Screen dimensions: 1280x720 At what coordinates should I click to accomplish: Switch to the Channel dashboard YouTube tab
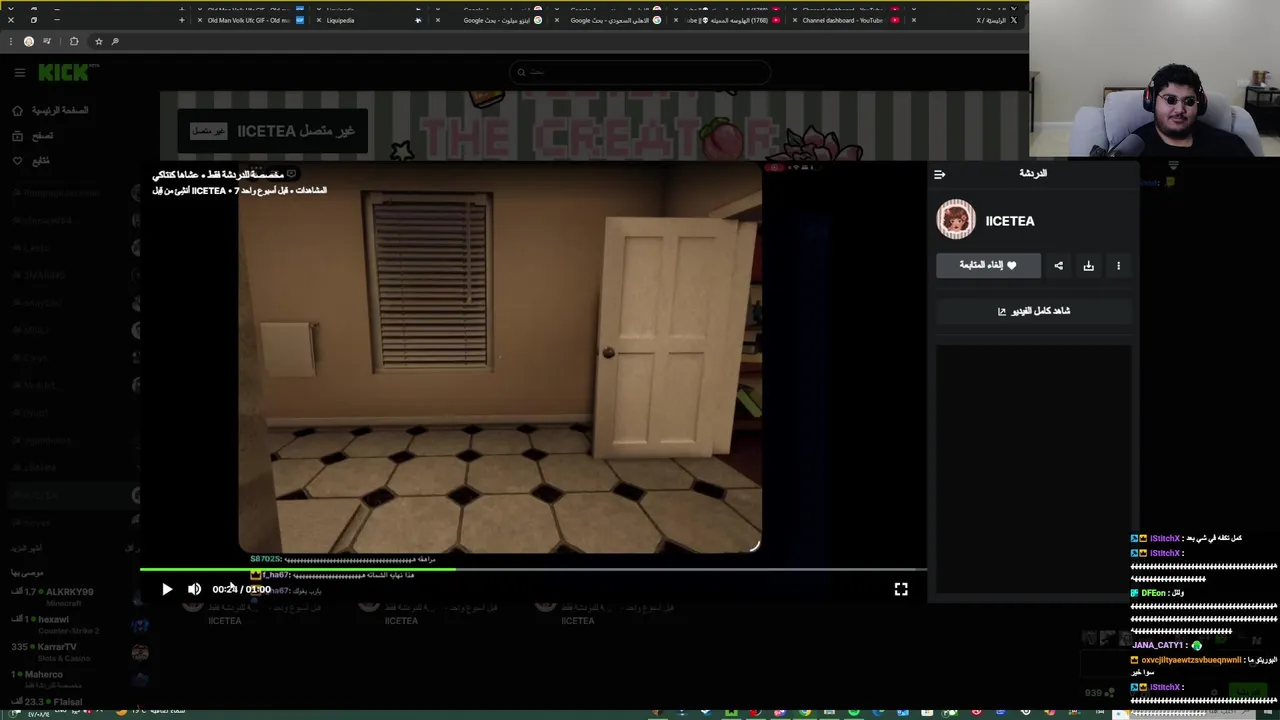pyautogui.click(x=850, y=20)
